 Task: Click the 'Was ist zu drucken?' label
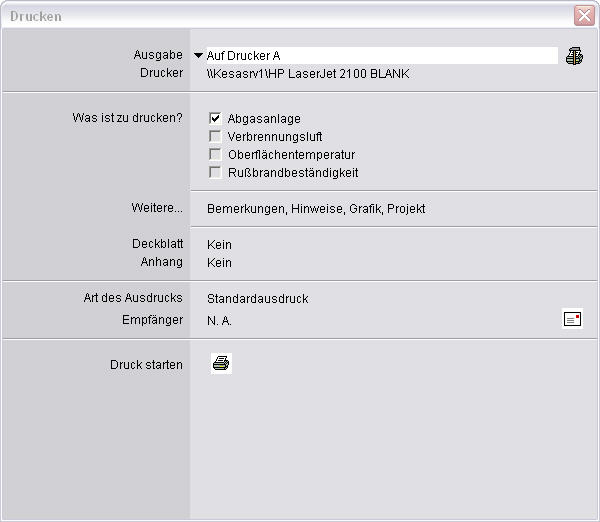click(127, 118)
